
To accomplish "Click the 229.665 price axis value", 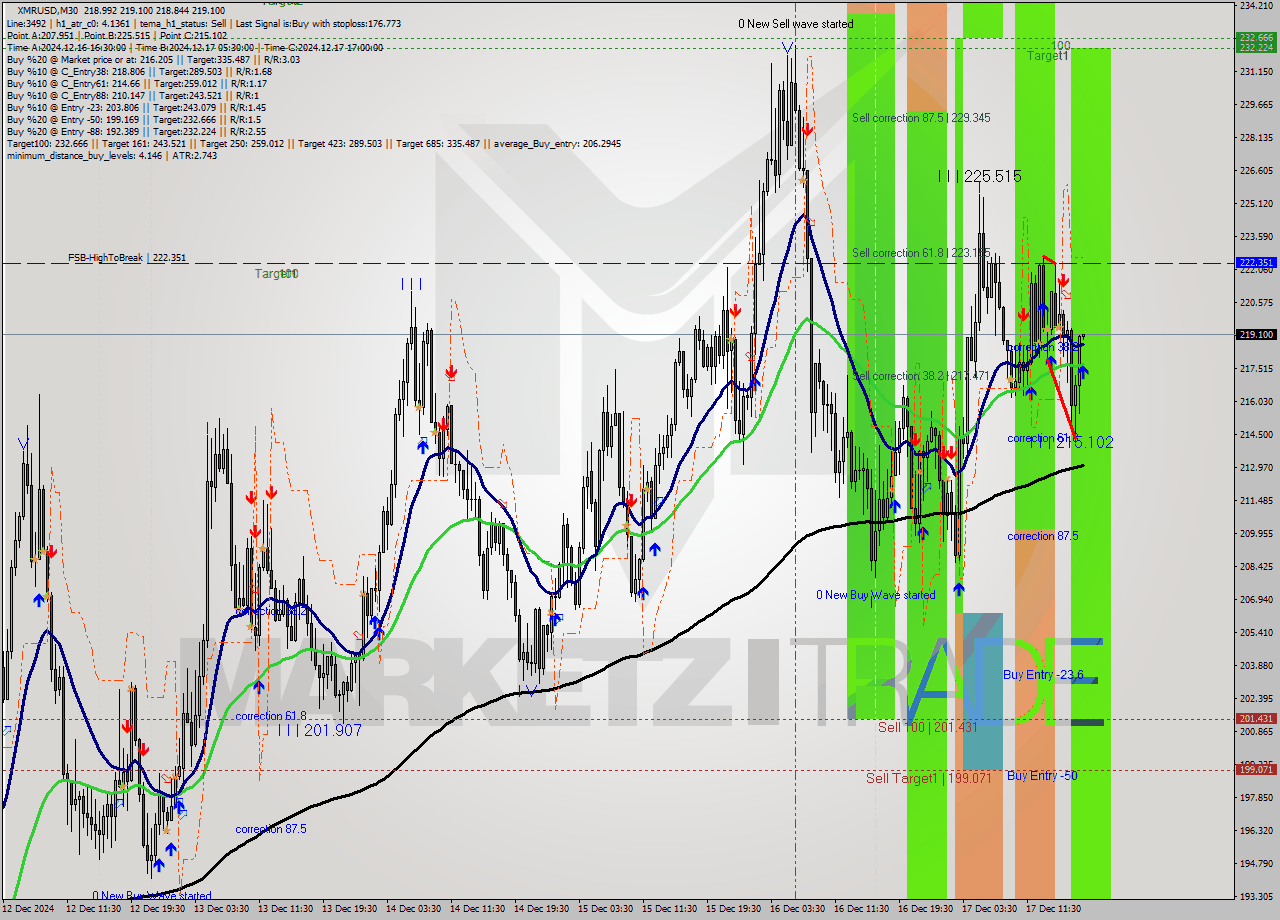I will click(x=1255, y=105).
